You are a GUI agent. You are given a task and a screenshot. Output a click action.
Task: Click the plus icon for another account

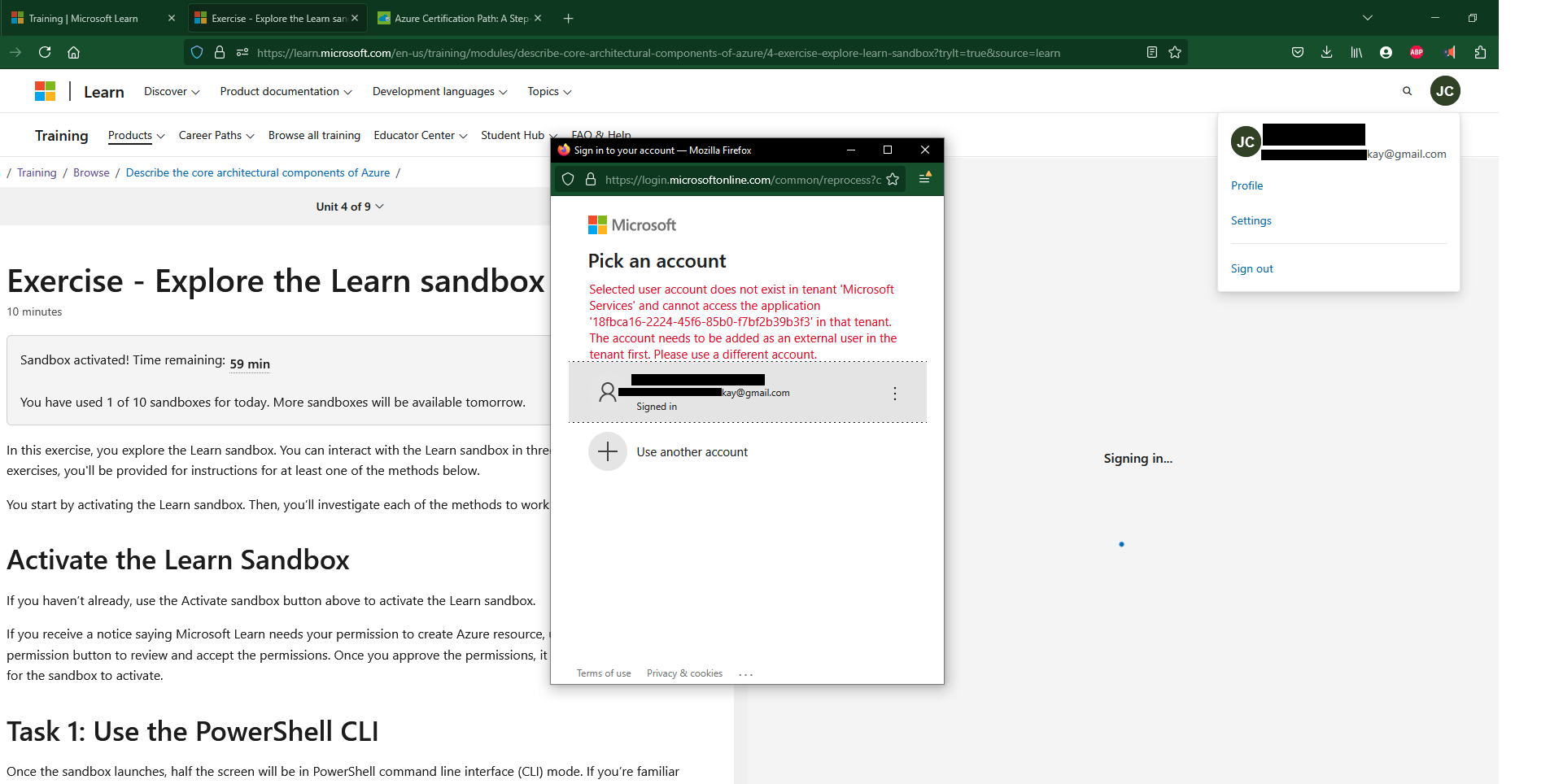[x=608, y=451]
